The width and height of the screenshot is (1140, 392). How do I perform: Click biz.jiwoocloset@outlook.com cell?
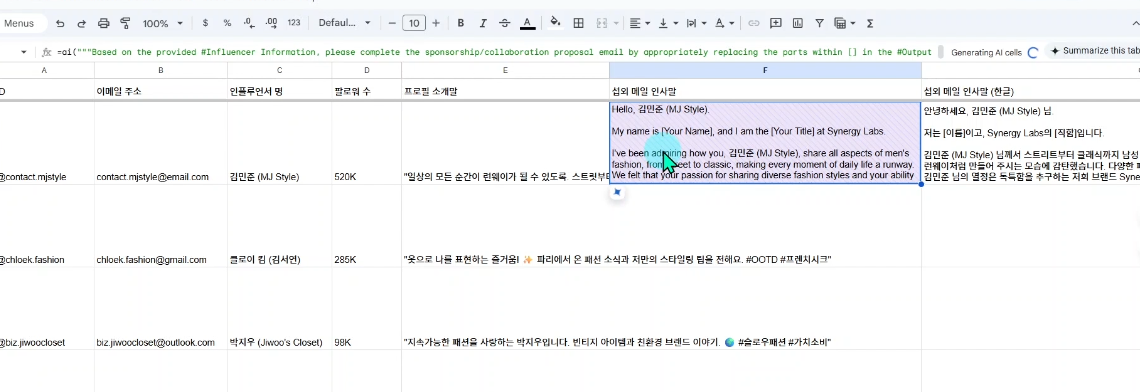click(x=161, y=308)
